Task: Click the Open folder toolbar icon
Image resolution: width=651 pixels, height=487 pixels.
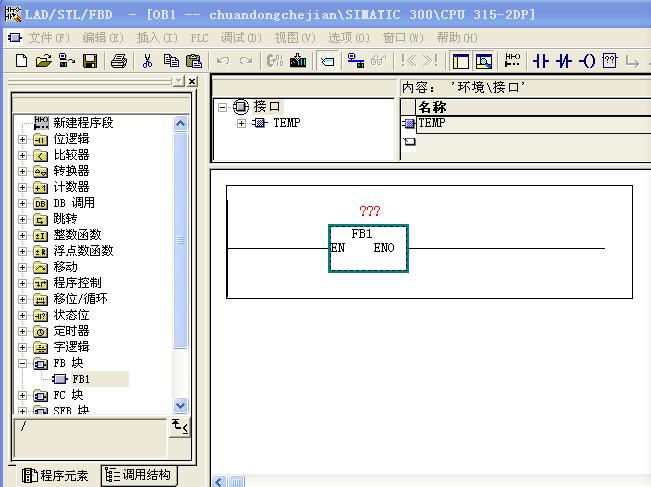Action: [x=43, y=61]
